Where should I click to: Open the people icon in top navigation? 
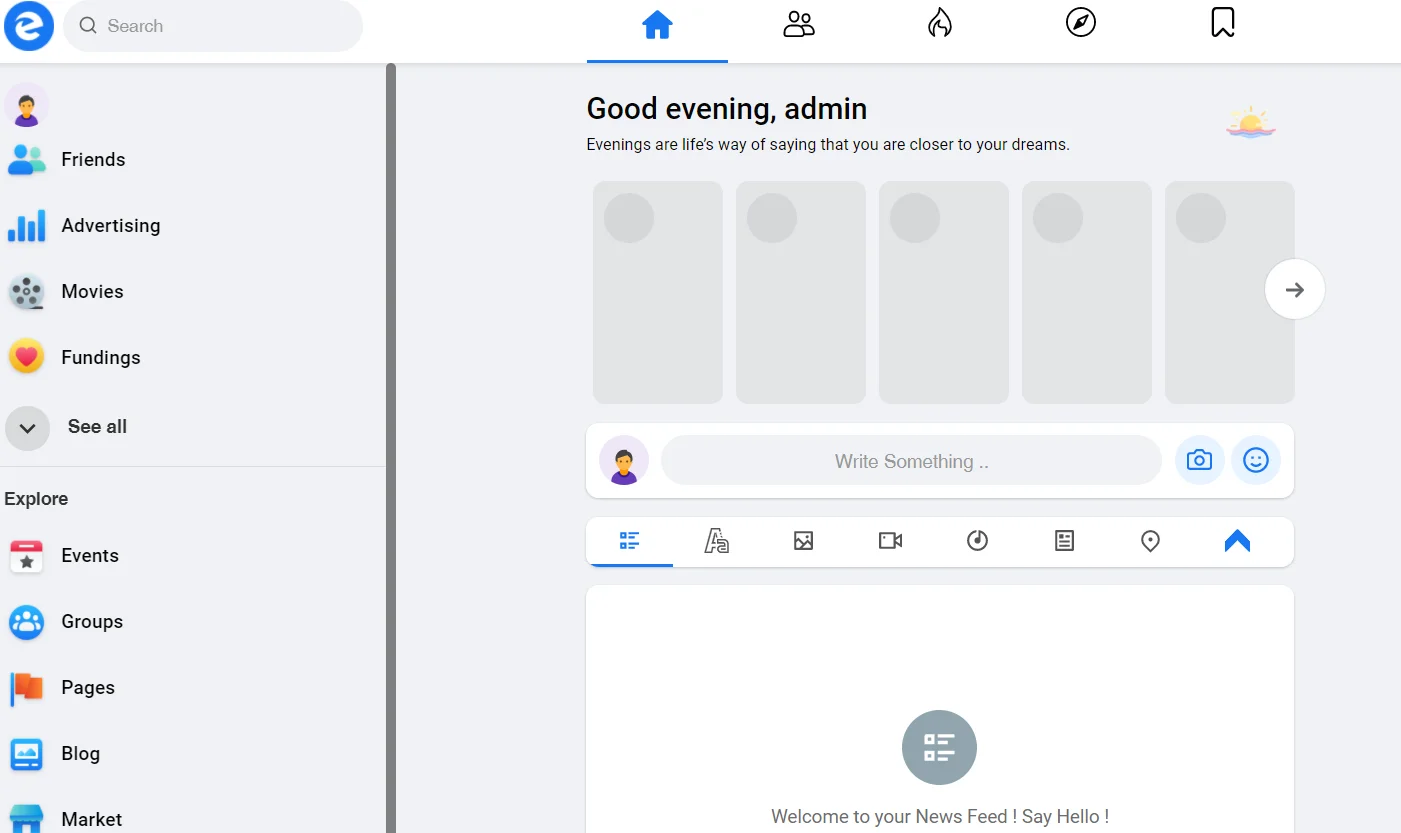point(798,24)
